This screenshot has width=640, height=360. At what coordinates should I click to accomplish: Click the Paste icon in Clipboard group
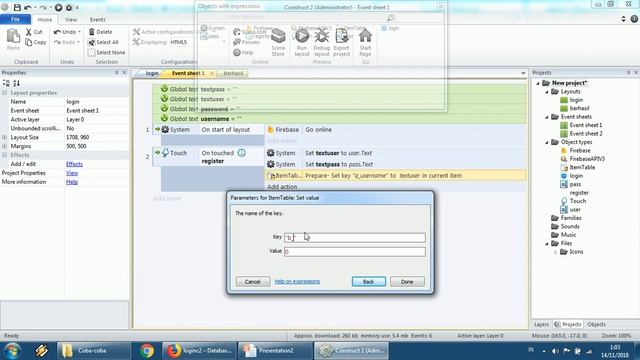pyautogui.click(x=13, y=36)
